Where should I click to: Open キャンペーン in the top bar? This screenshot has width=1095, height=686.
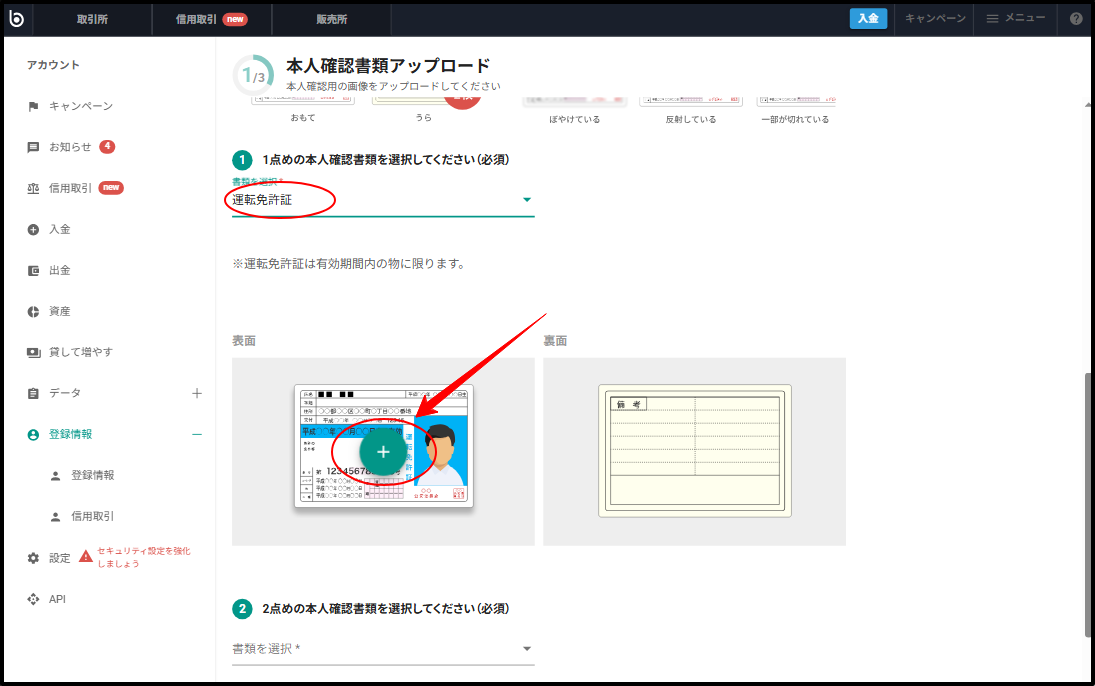(935, 19)
